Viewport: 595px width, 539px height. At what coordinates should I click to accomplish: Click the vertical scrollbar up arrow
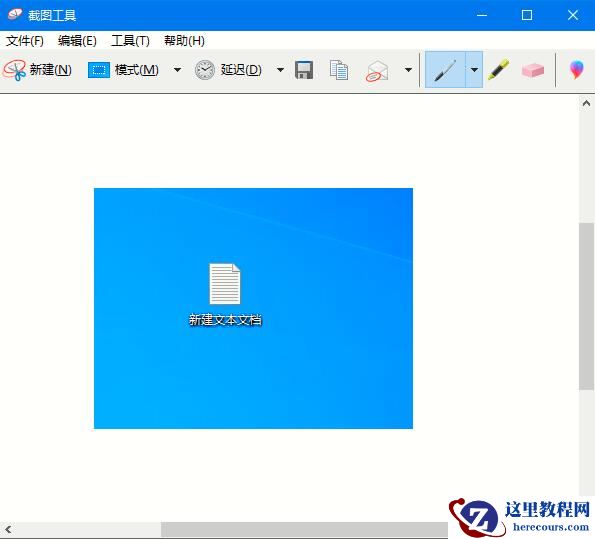pos(586,103)
